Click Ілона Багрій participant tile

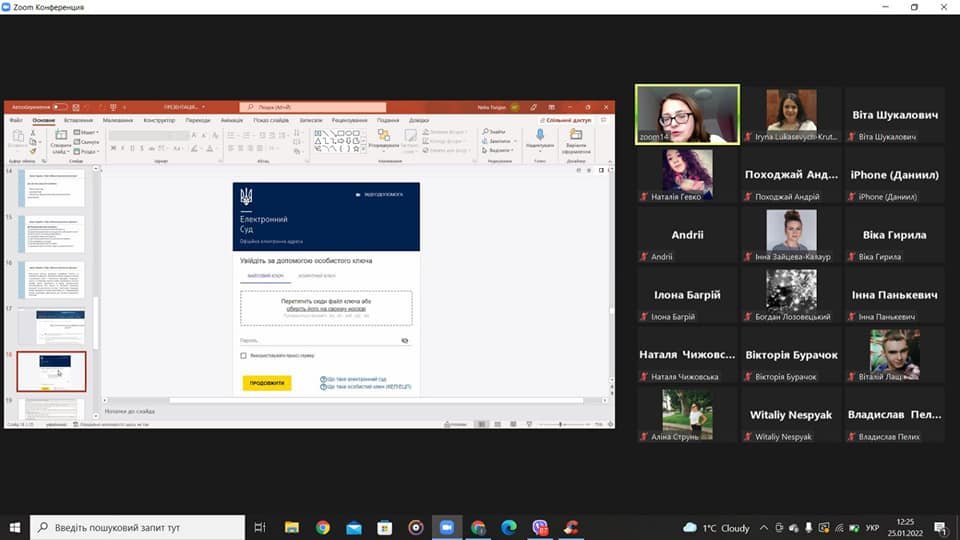[687, 294]
